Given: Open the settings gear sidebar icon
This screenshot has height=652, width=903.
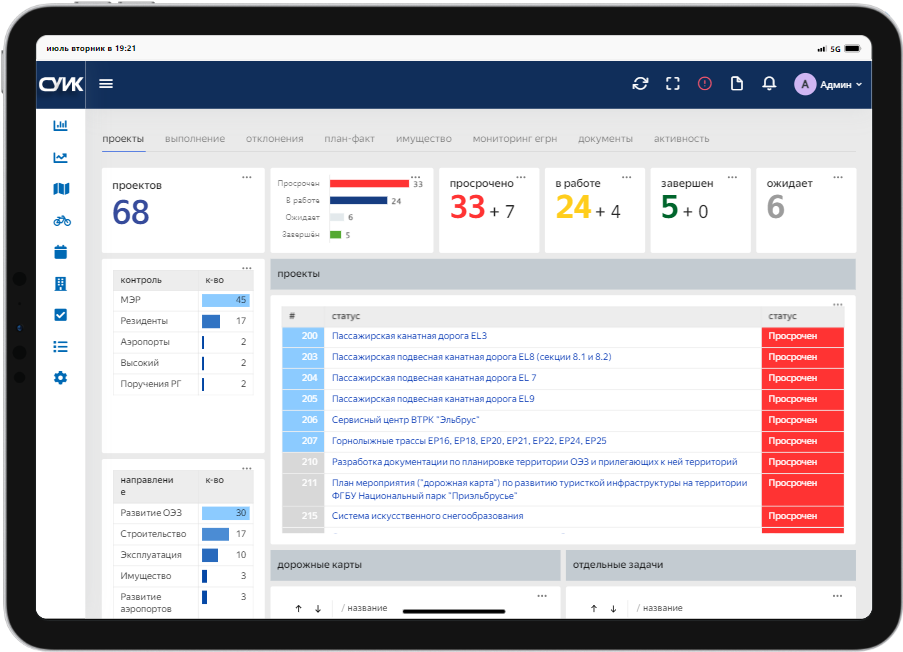Looking at the screenshot, I should coord(60,378).
